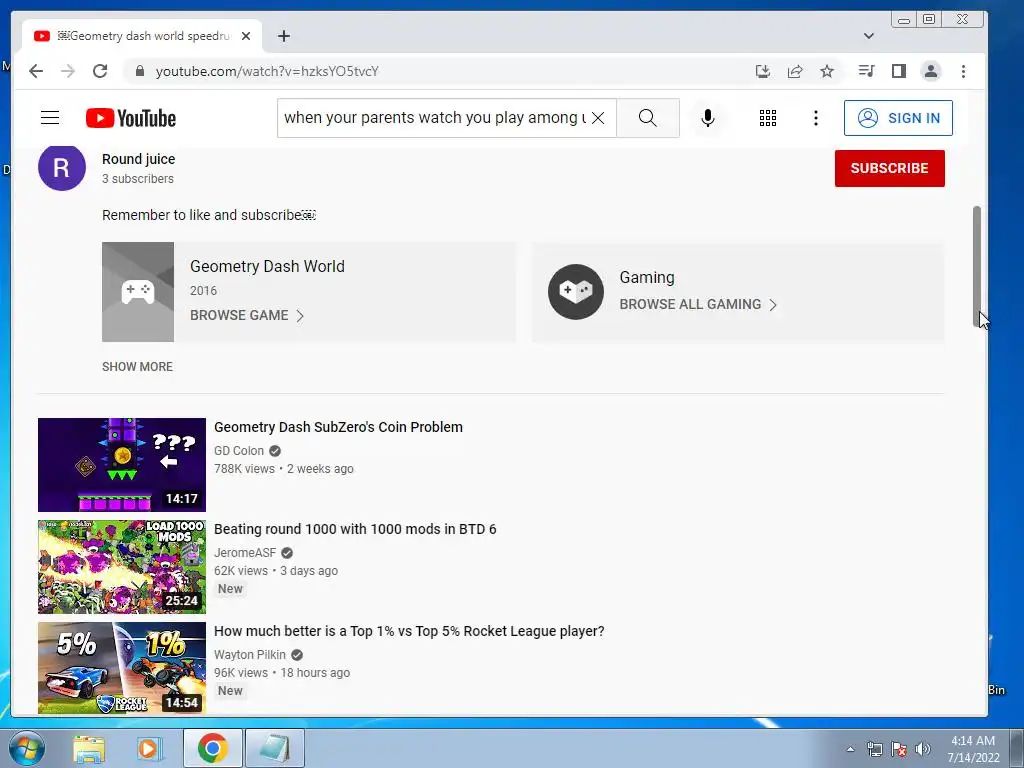Viewport: 1024px width, 768px height.
Task: Open YouTube apps grid
Action: pyautogui.click(x=768, y=118)
